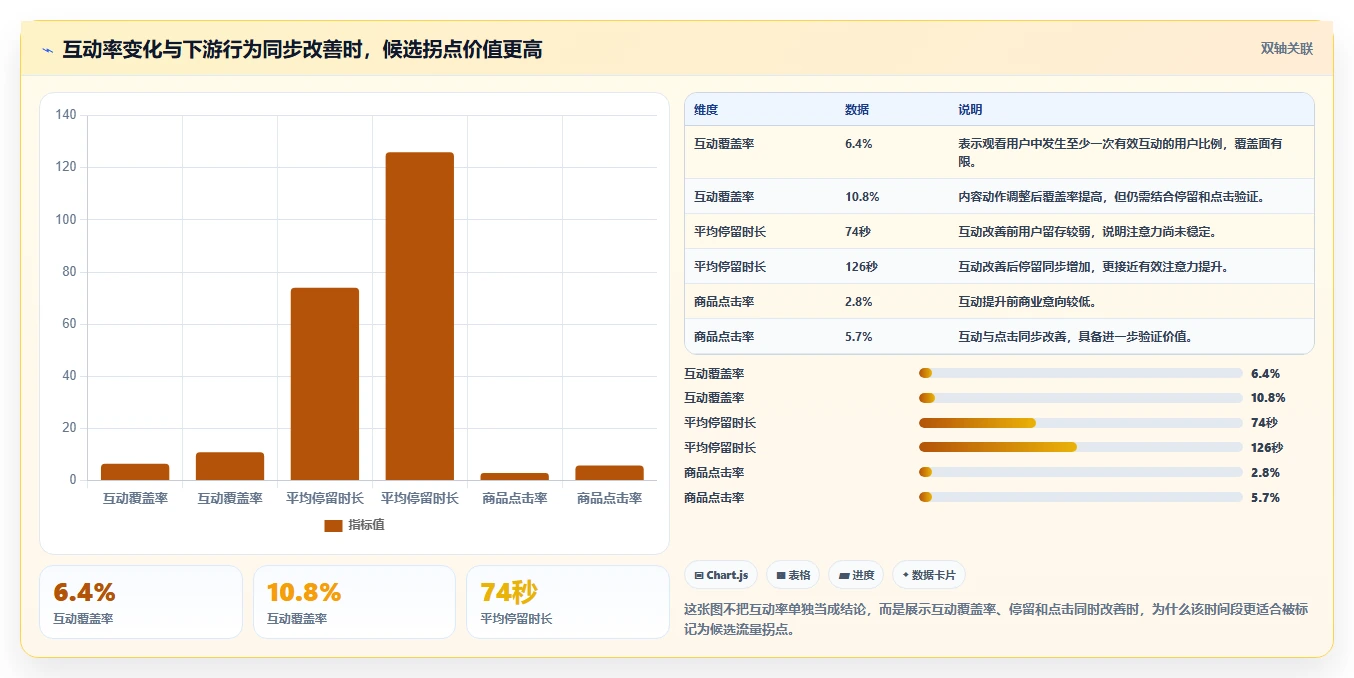Image resolution: width=1354 pixels, height=678 pixels.
Task: Click table note '互动改善前用户留存较弱，说明注意力尚未稳定。'
Action: (1087, 232)
